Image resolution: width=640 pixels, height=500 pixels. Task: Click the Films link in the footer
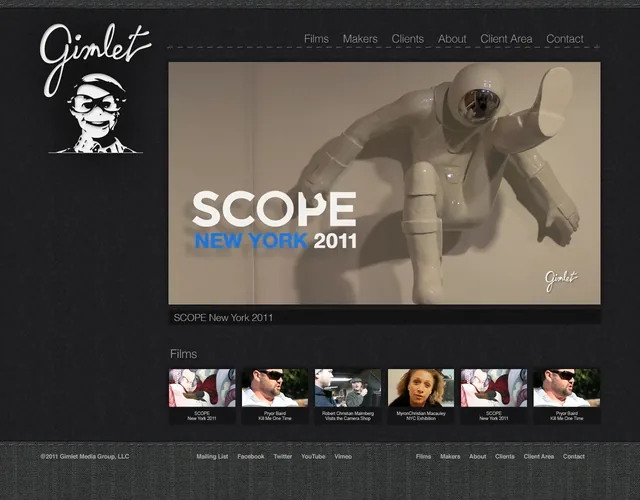tap(423, 456)
